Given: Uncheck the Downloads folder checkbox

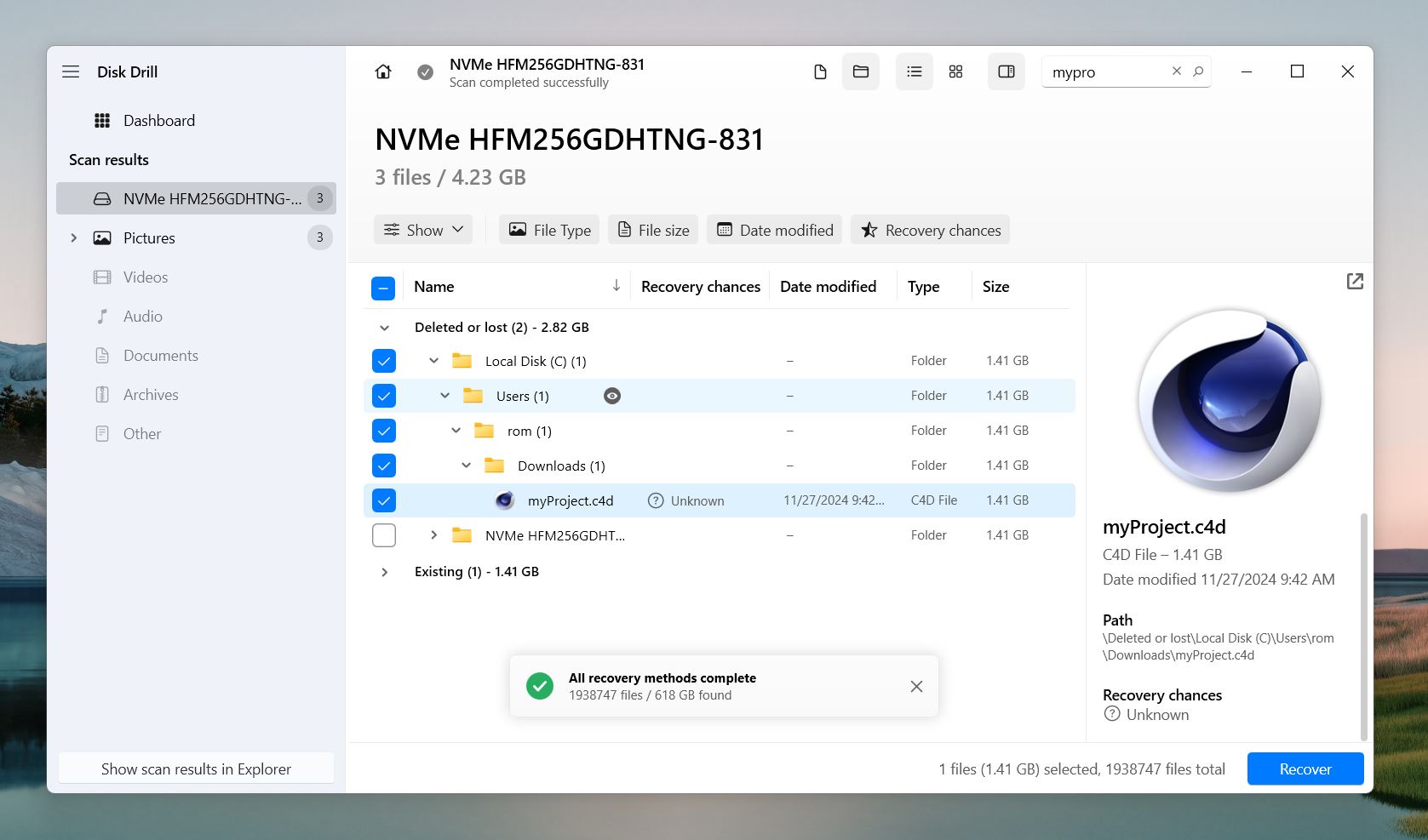Looking at the screenshot, I should click(384, 466).
